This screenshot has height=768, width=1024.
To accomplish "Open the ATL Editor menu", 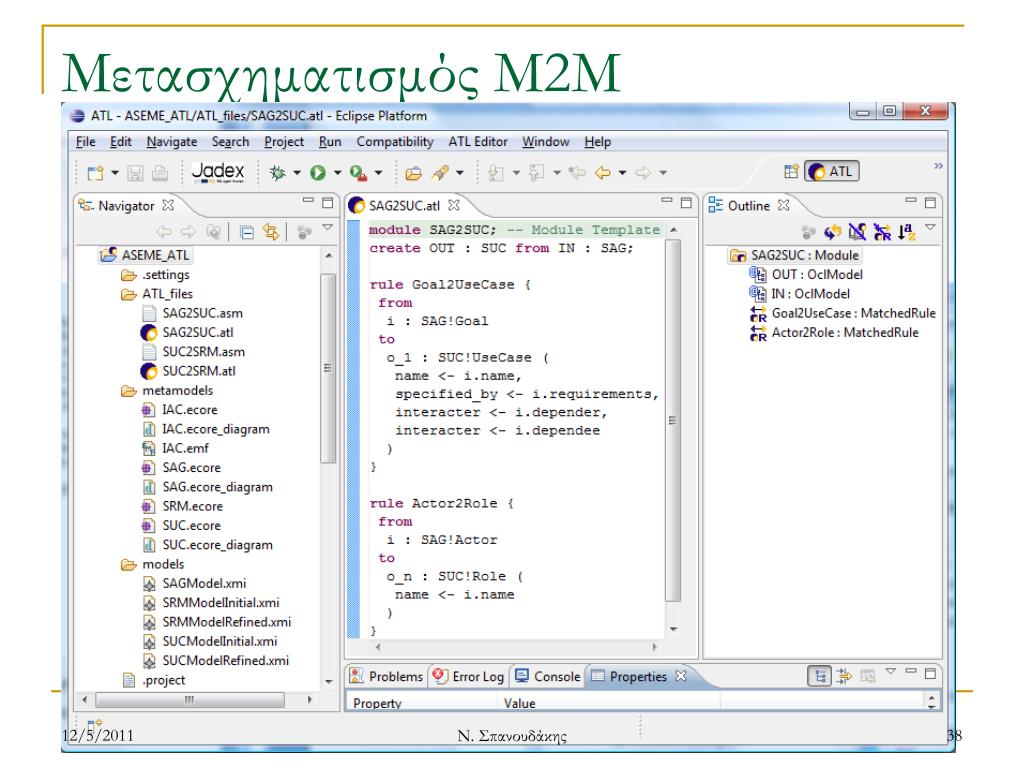I will coord(478,142).
